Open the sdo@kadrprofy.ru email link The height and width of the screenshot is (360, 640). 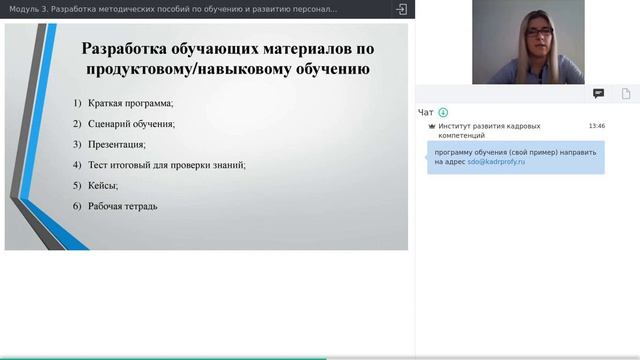pyautogui.click(x=496, y=162)
